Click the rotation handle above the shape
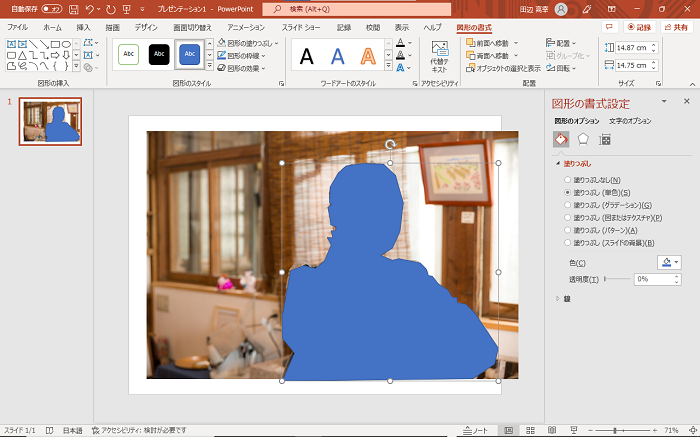The width and height of the screenshot is (700, 437). tap(390, 145)
